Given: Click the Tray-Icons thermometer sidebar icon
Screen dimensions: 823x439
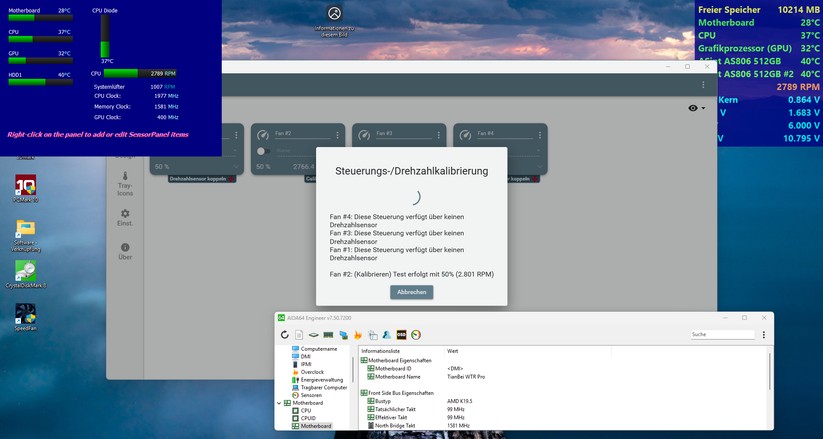Looking at the screenshot, I should 125,175.
